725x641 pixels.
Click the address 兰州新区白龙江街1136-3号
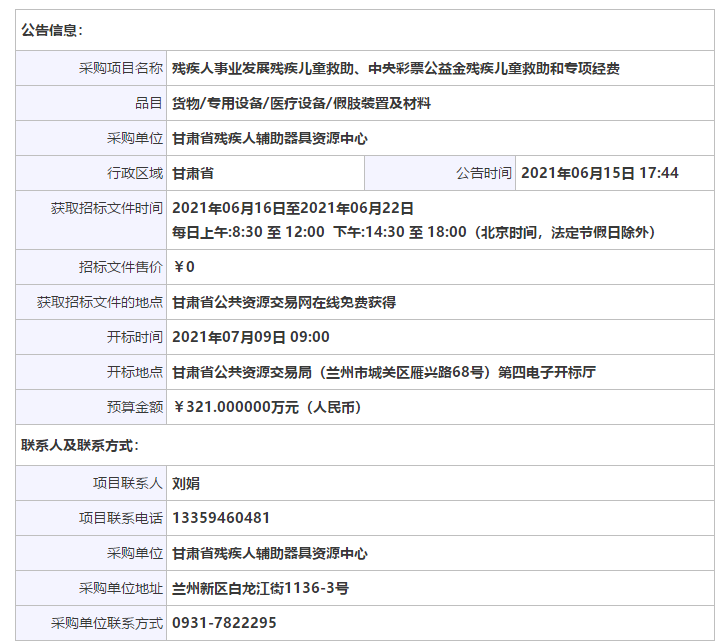click(x=260, y=588)
